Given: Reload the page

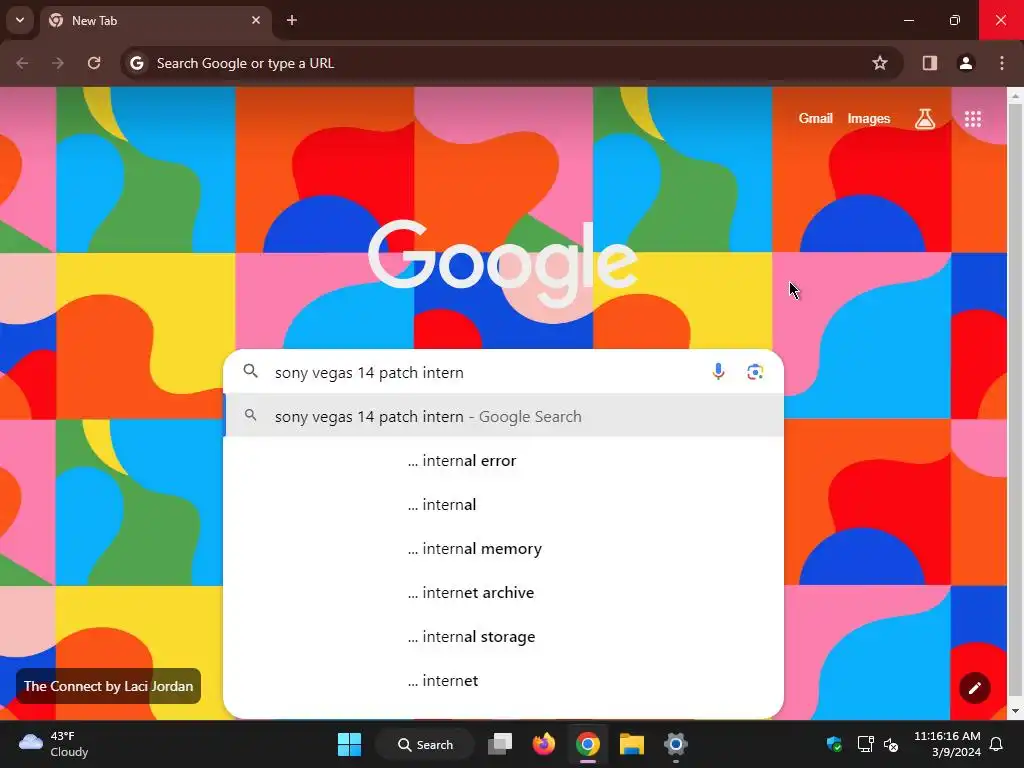Looking at the screenshot, I should (x=94, y=63).
